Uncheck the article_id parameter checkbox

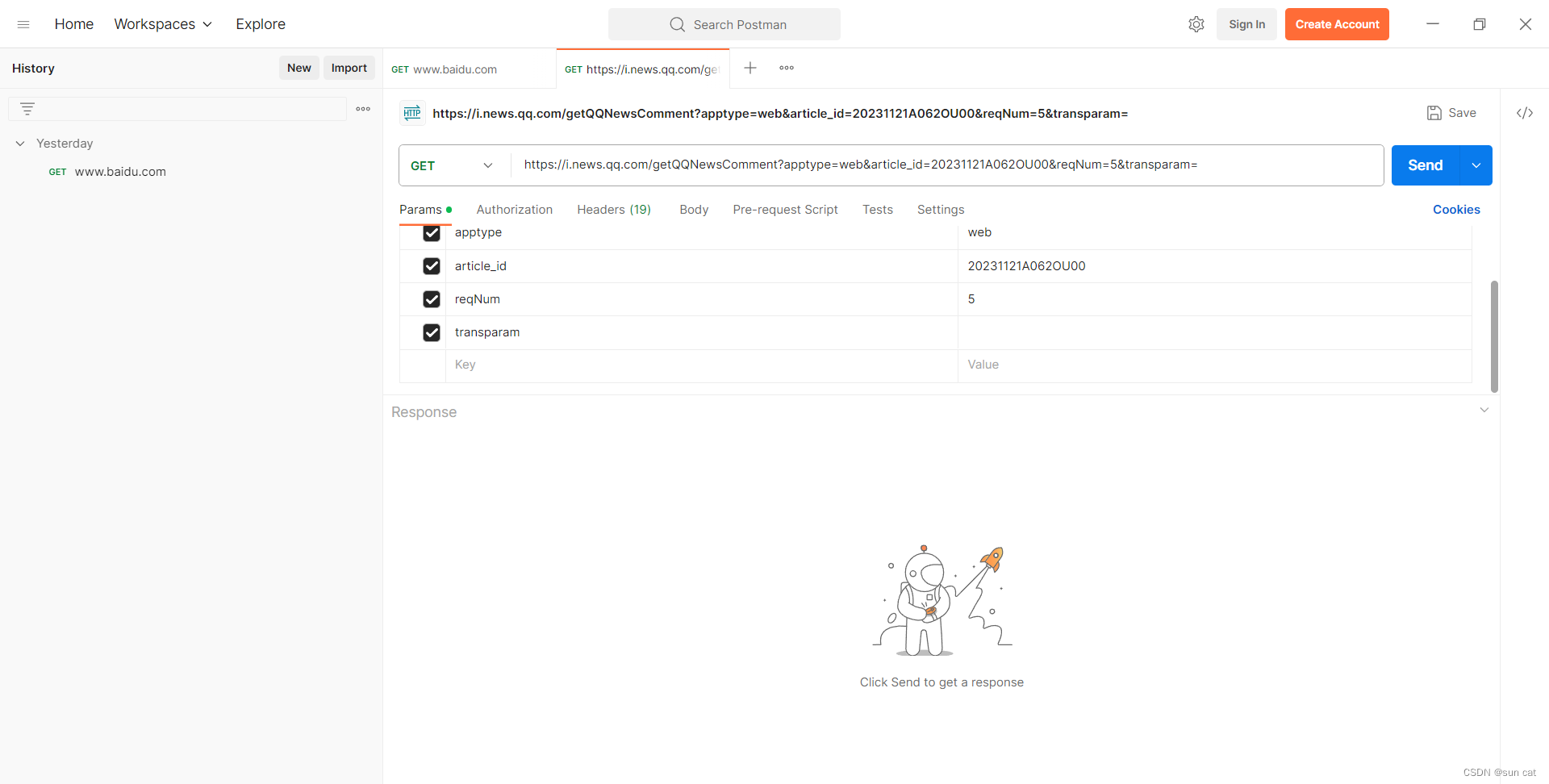click(432, 266)
